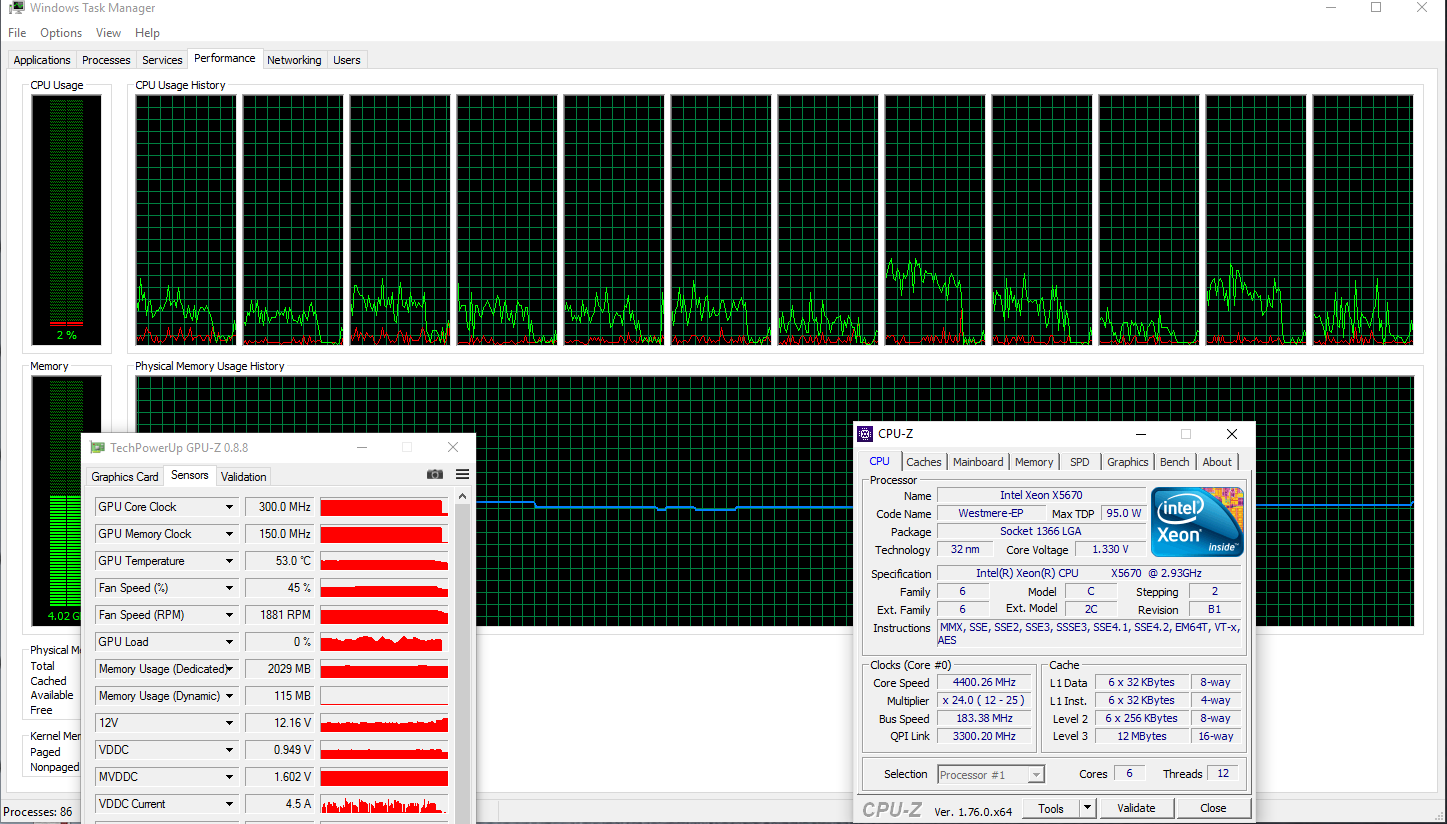Click the GPU Load history graph
1447x824 pixels.
point(384,642)
